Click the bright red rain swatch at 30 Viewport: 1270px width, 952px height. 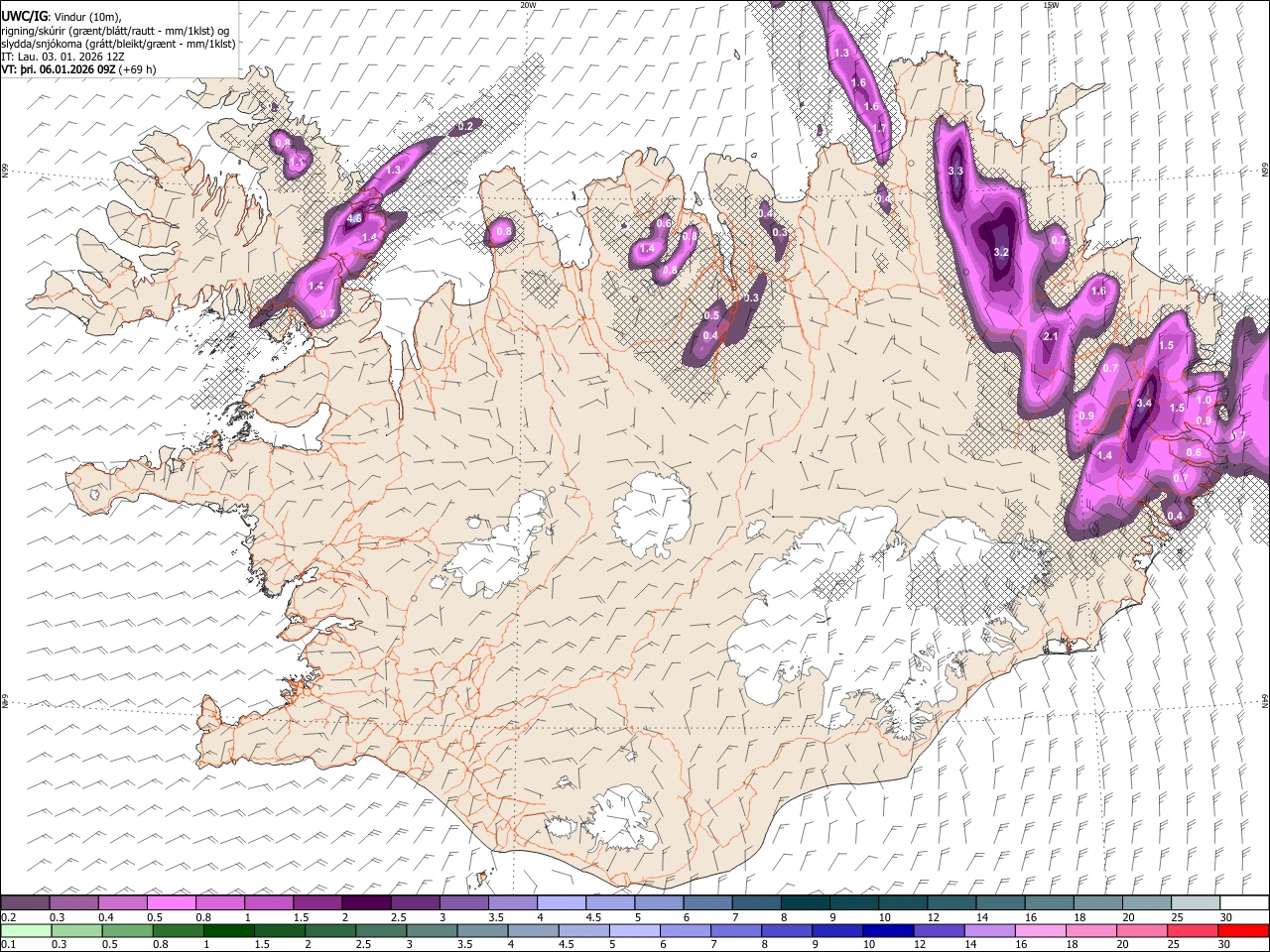pyautogui.click(x=1244, y=930)
